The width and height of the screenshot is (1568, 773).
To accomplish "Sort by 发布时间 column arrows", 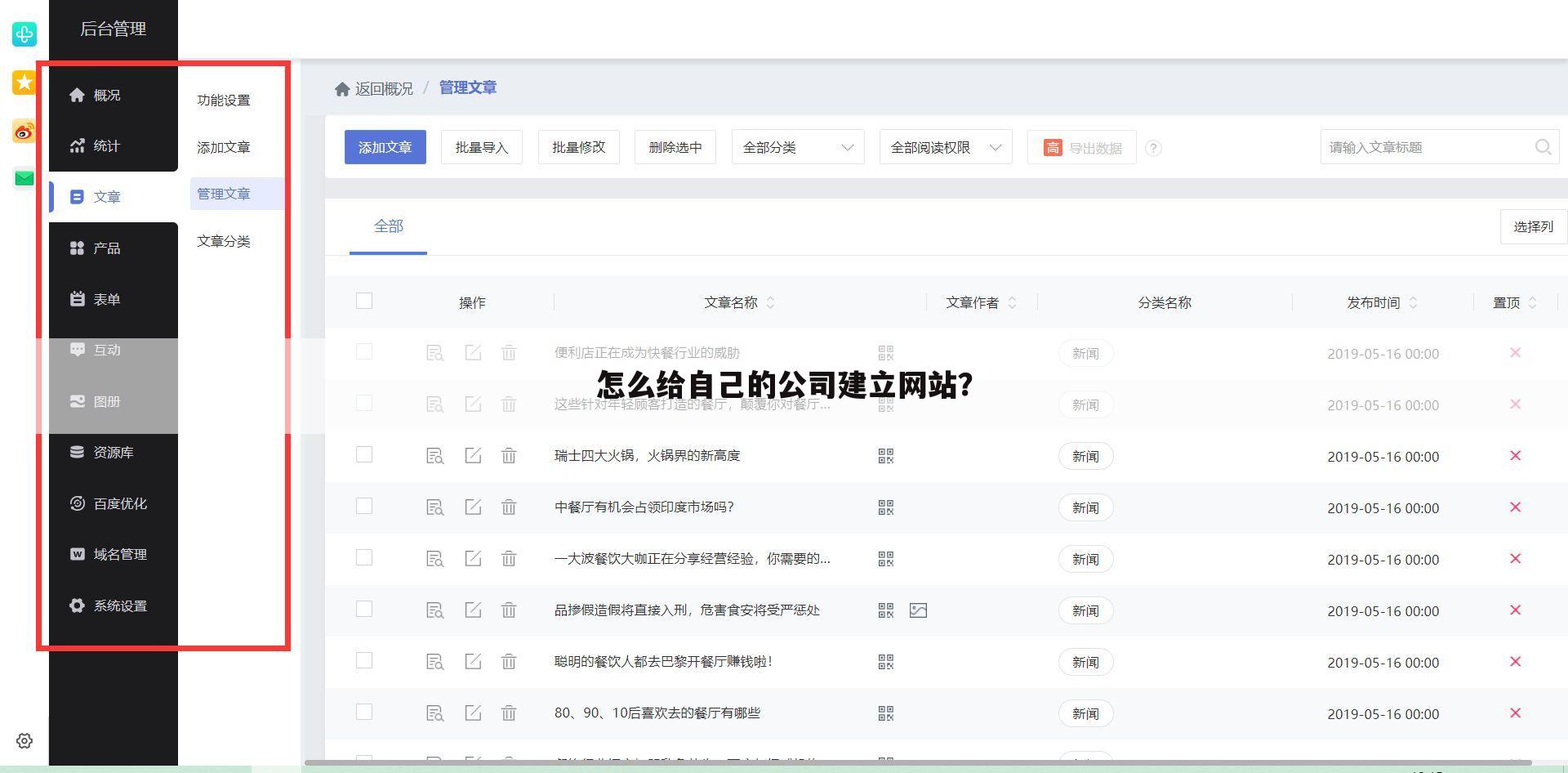I will 1413,302.
